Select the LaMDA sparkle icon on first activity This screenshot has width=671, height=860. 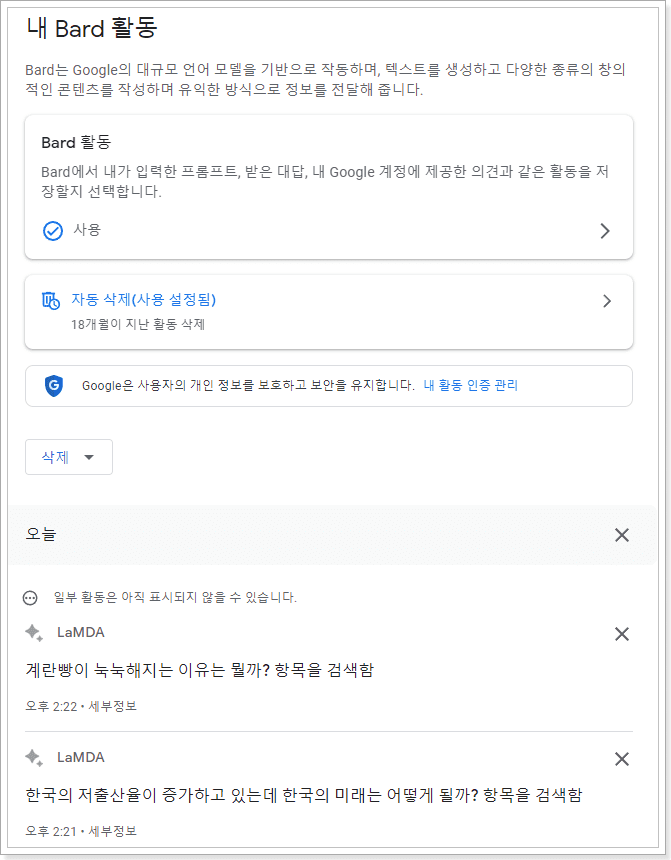tap(33, 633)
